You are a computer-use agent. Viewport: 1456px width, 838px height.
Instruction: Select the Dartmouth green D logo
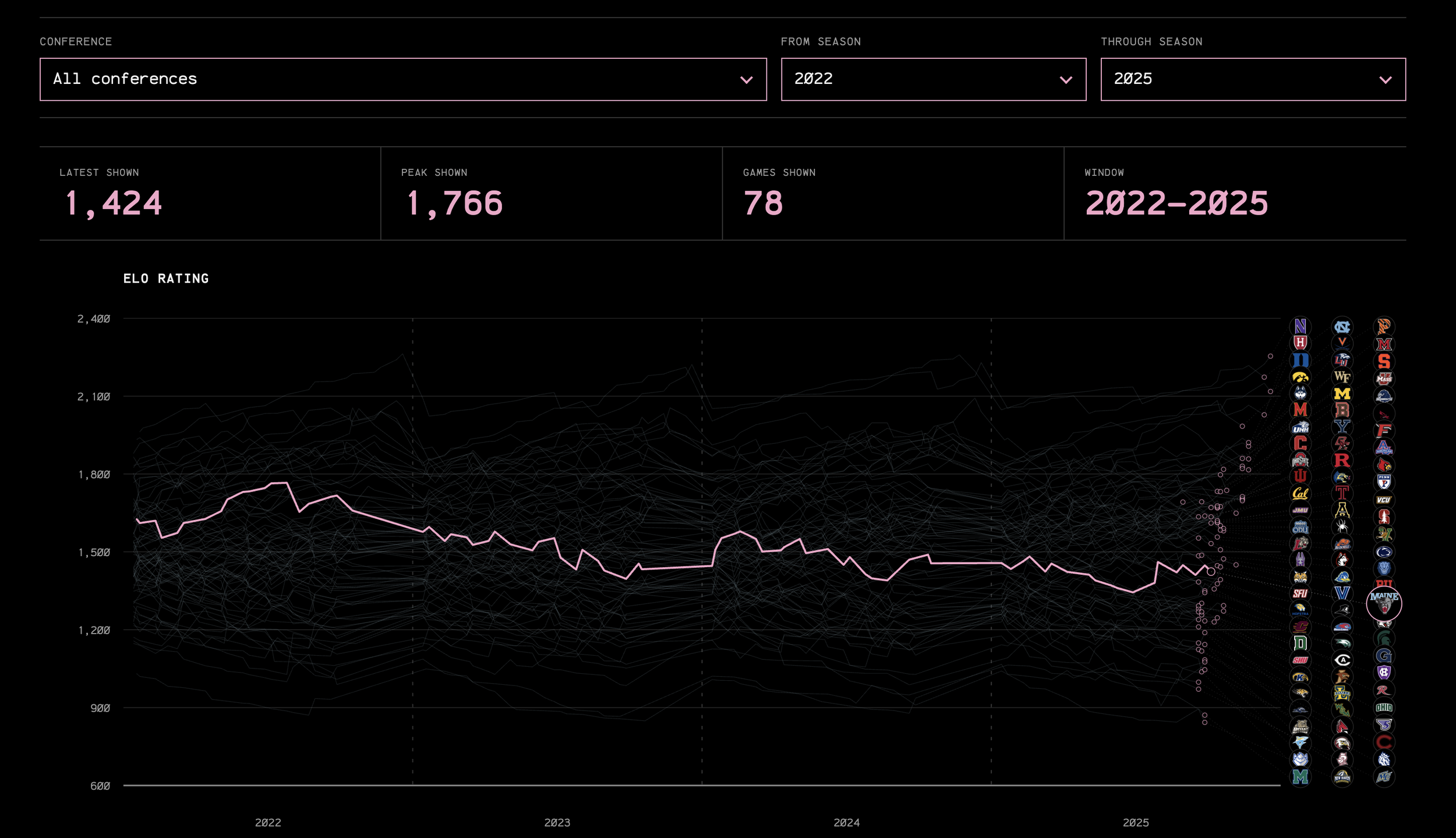click(1300, 643)
